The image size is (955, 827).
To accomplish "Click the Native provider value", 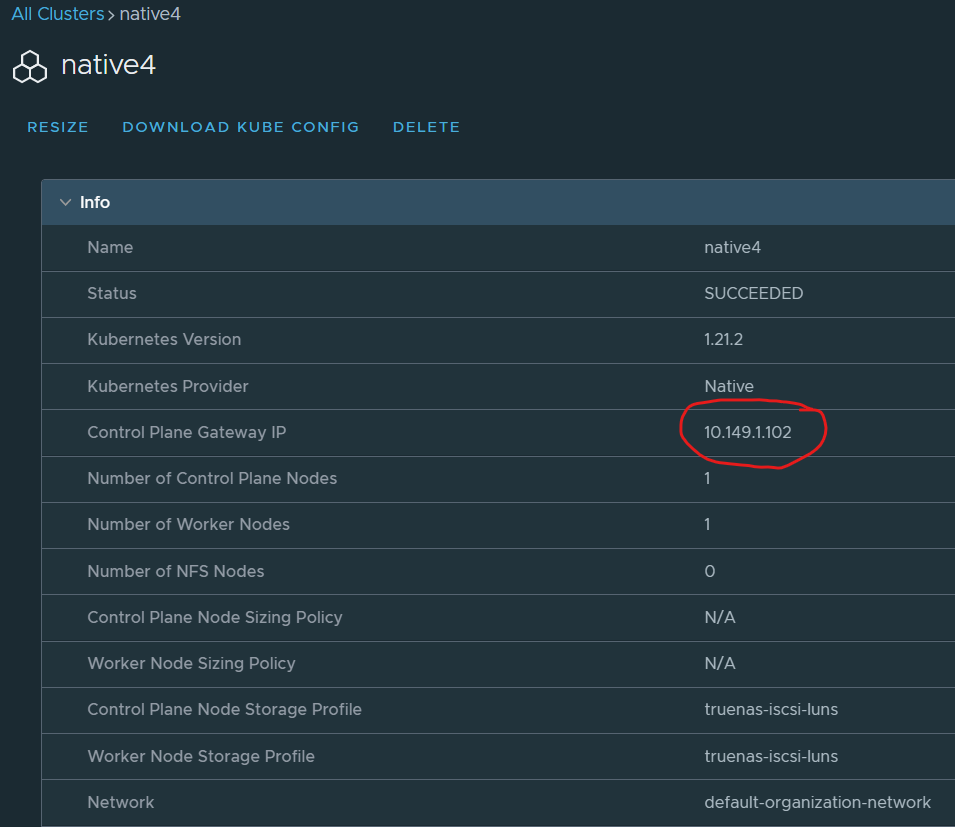I will [x=728, y=386].
